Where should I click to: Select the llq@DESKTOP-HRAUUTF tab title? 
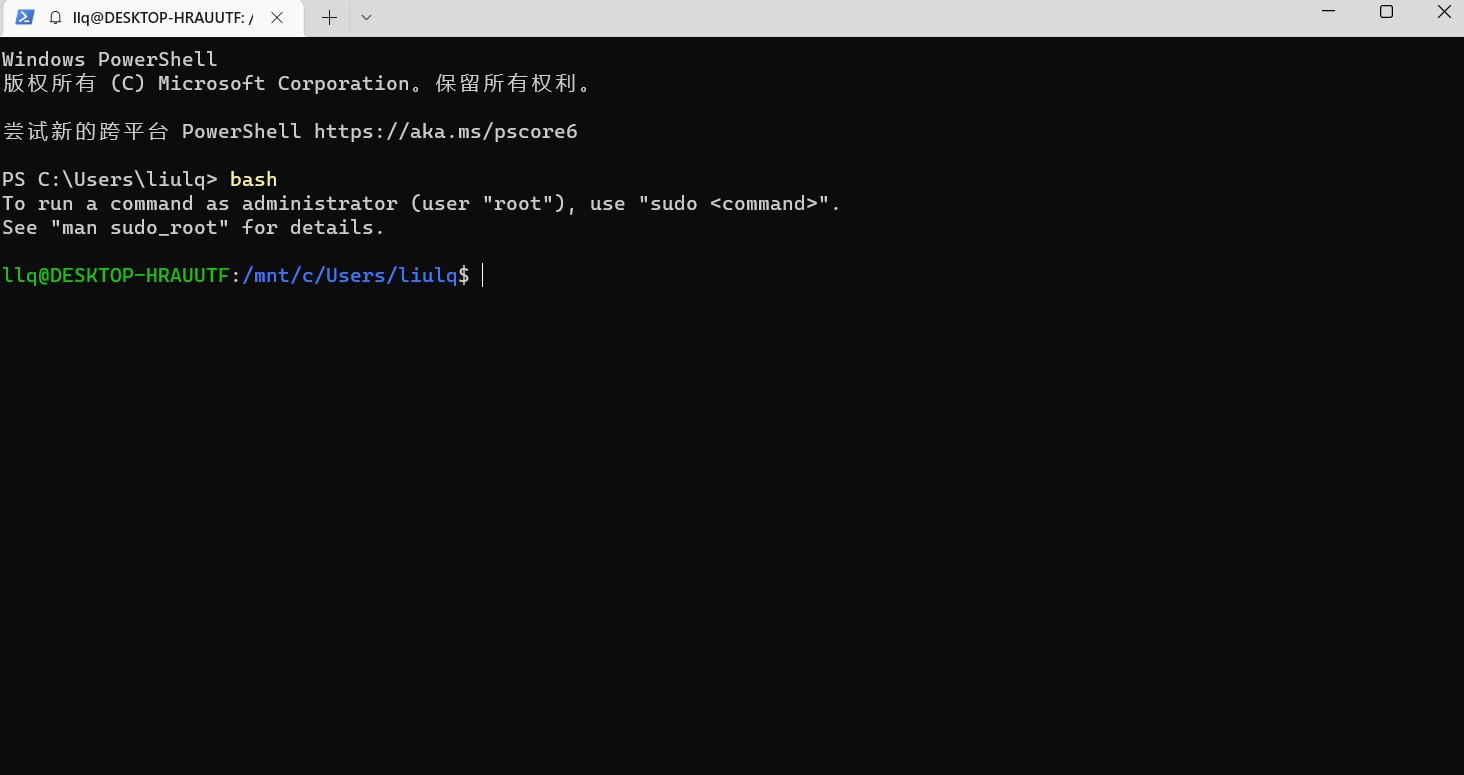coord(163,18)
